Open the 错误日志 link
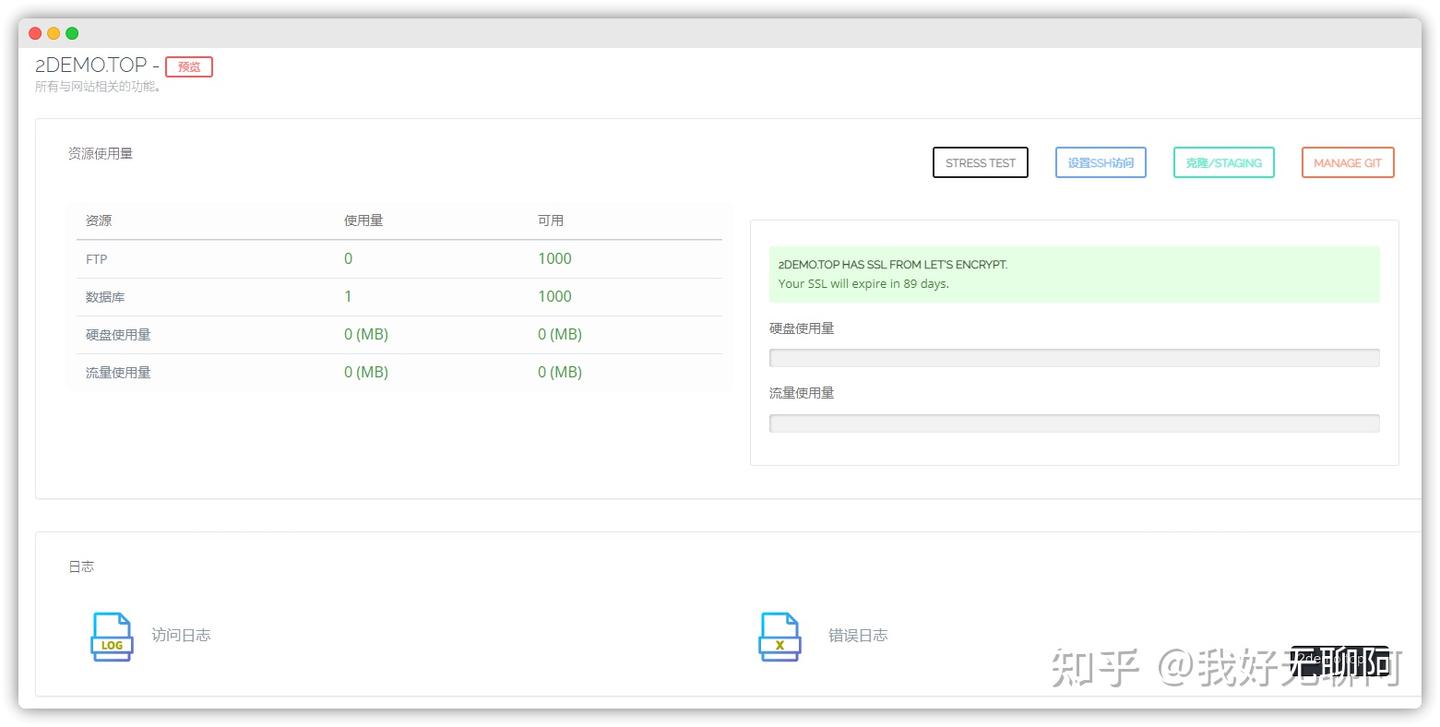 (858, 635)
